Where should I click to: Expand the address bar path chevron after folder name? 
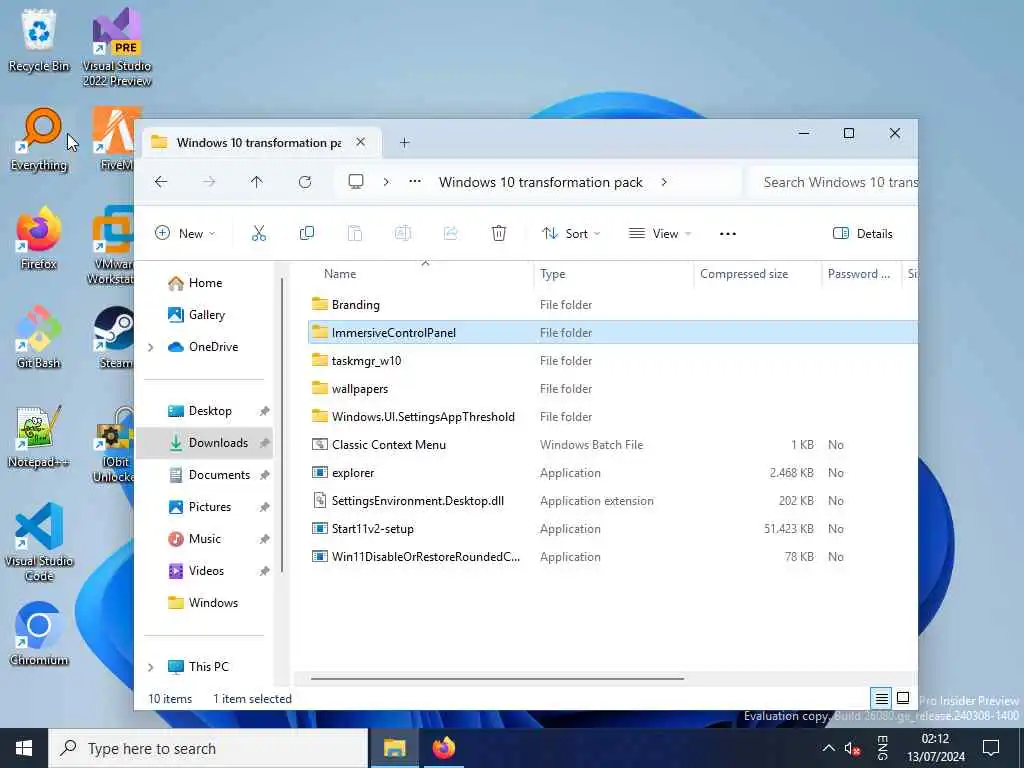[x=664, y=182]
